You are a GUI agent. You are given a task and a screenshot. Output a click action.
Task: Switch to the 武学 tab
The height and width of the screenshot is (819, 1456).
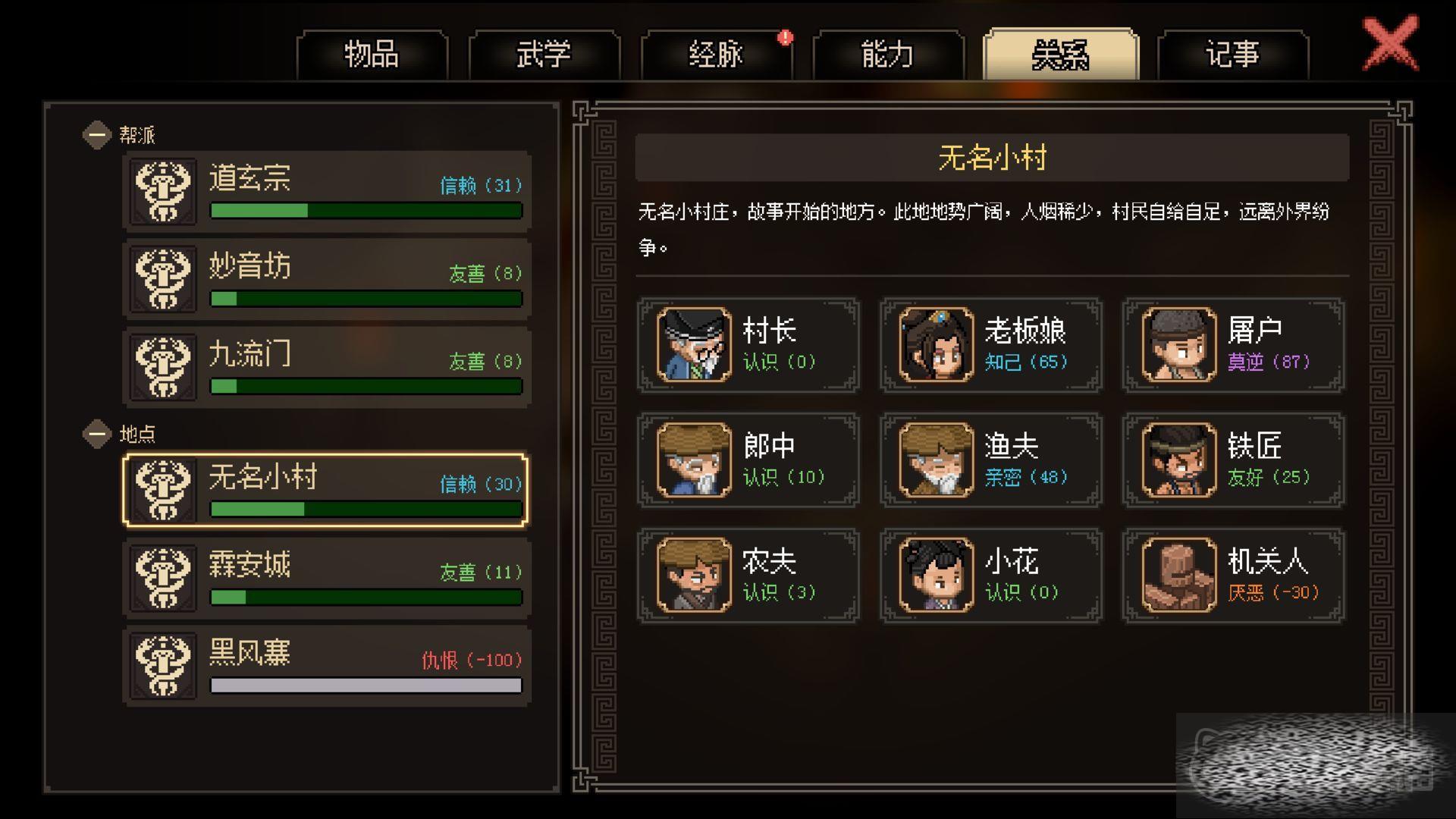[x=544, y=55]
